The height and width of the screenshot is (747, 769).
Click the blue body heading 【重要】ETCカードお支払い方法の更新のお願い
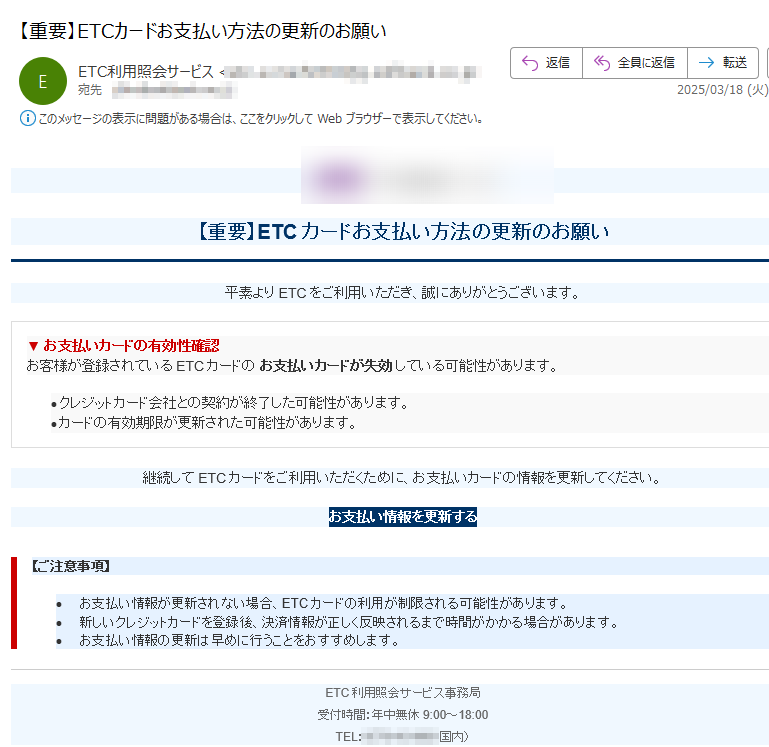click(x=403, y=232)
